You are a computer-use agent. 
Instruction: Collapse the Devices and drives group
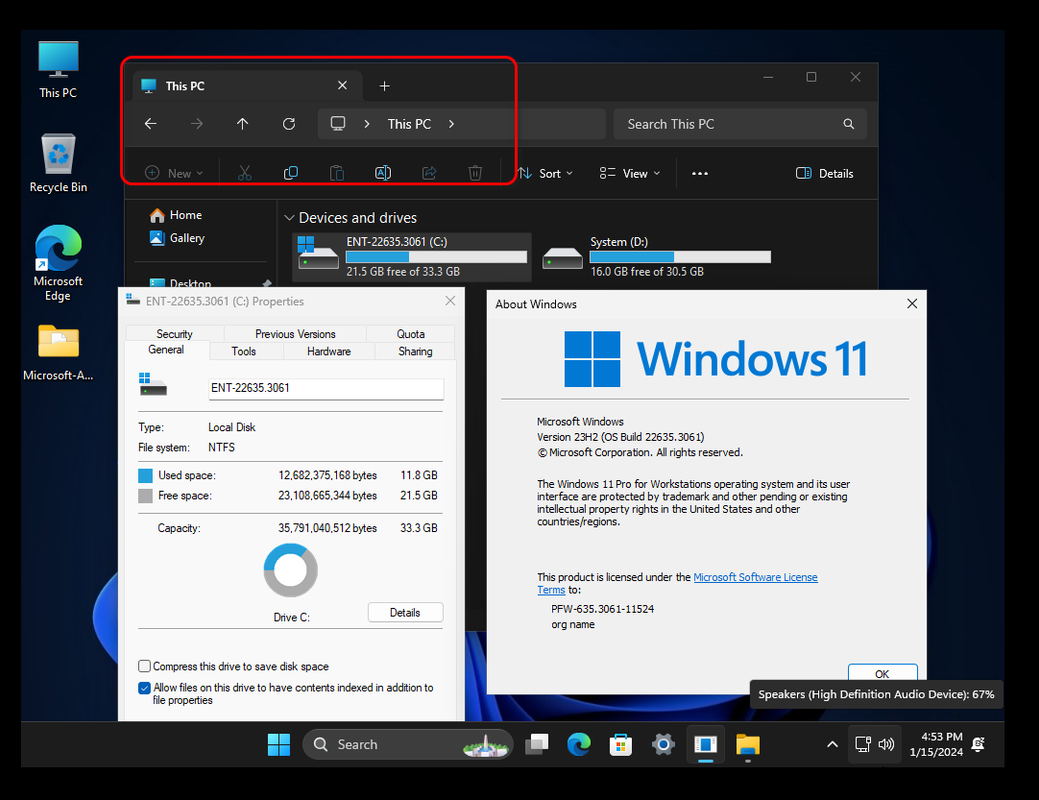(289, 218)
